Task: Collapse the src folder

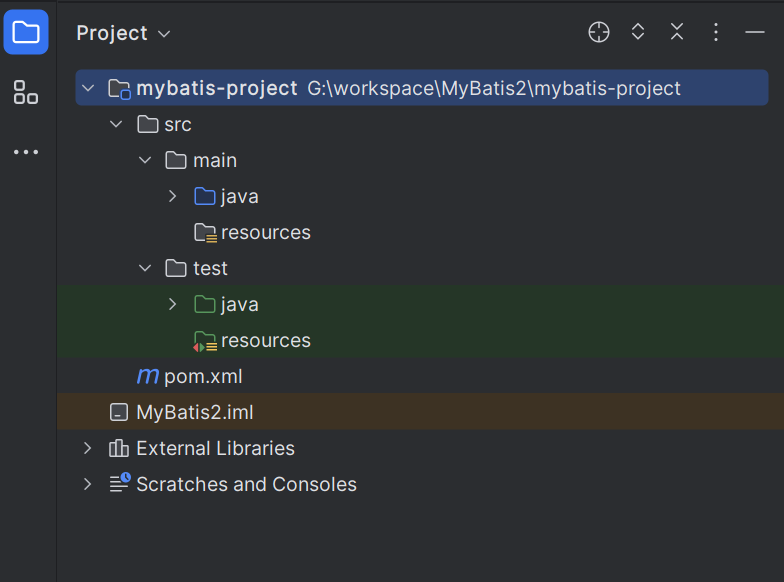Action: [x=116, y=124]
